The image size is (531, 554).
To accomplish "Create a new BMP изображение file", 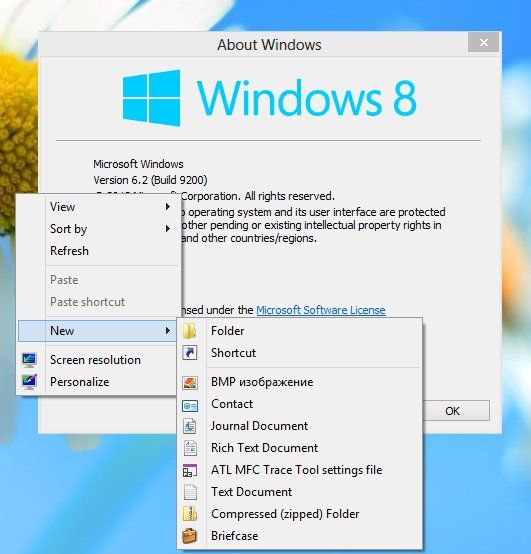I will coord(300,382).
